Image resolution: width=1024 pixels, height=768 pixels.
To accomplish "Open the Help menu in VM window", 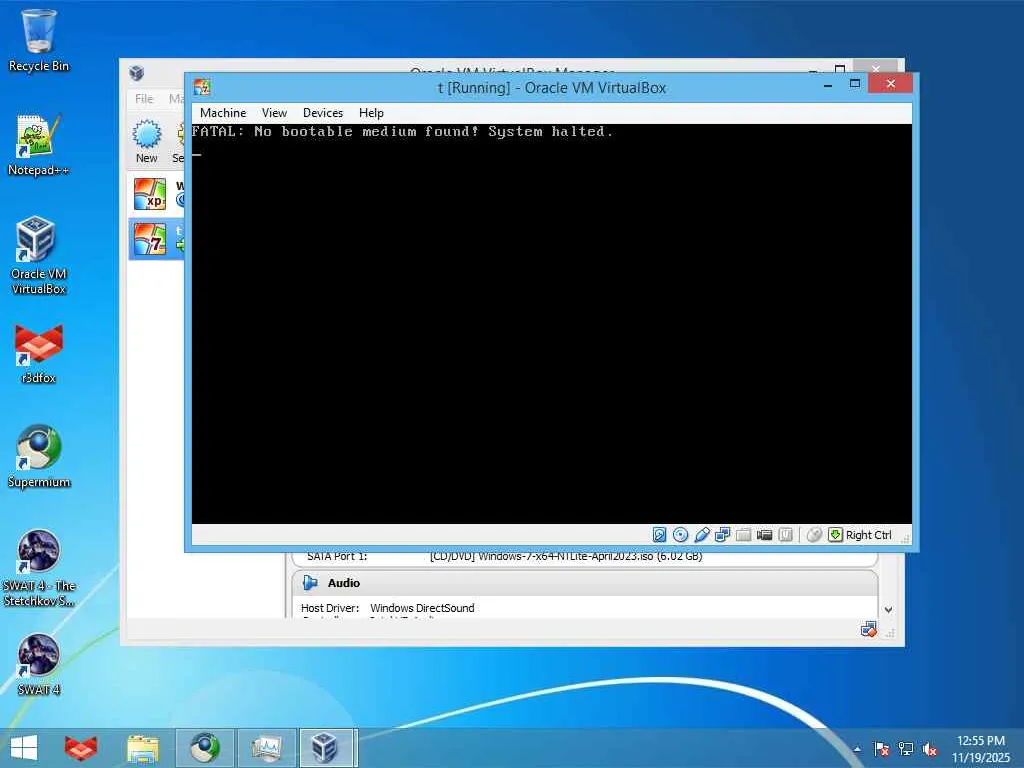I will (x=371, y=113).
